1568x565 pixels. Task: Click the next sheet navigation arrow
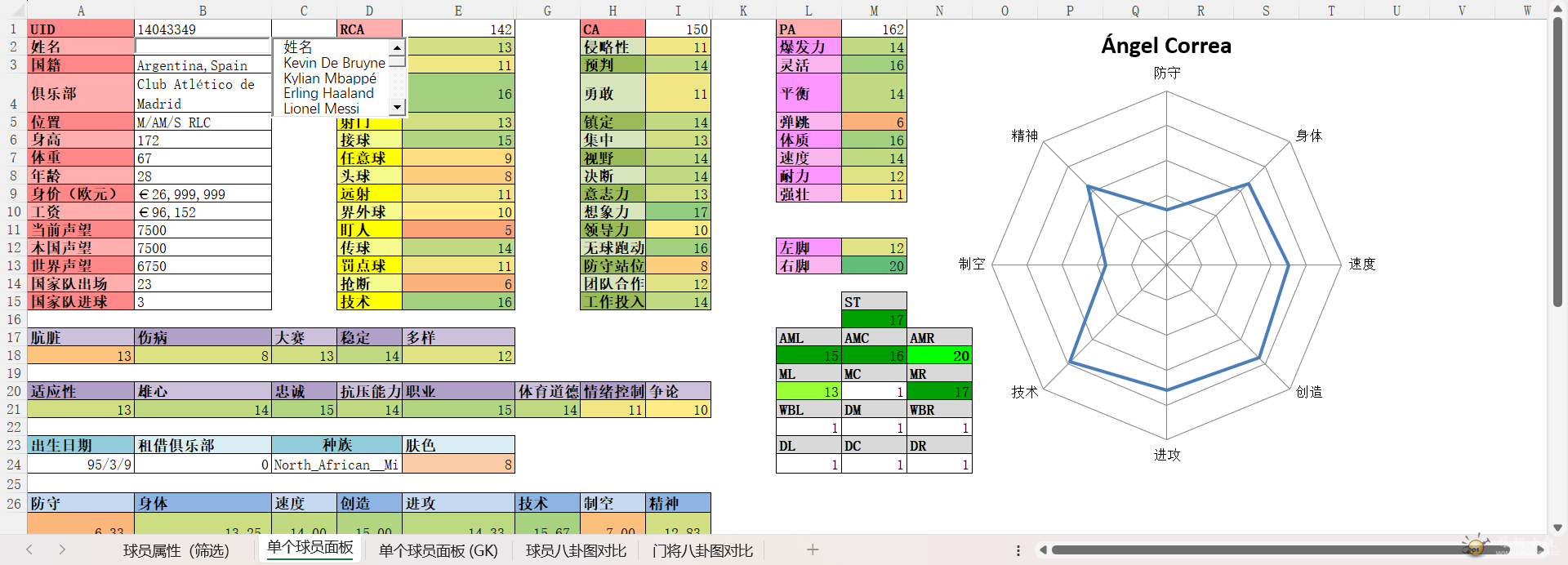[x=62, y=549]
